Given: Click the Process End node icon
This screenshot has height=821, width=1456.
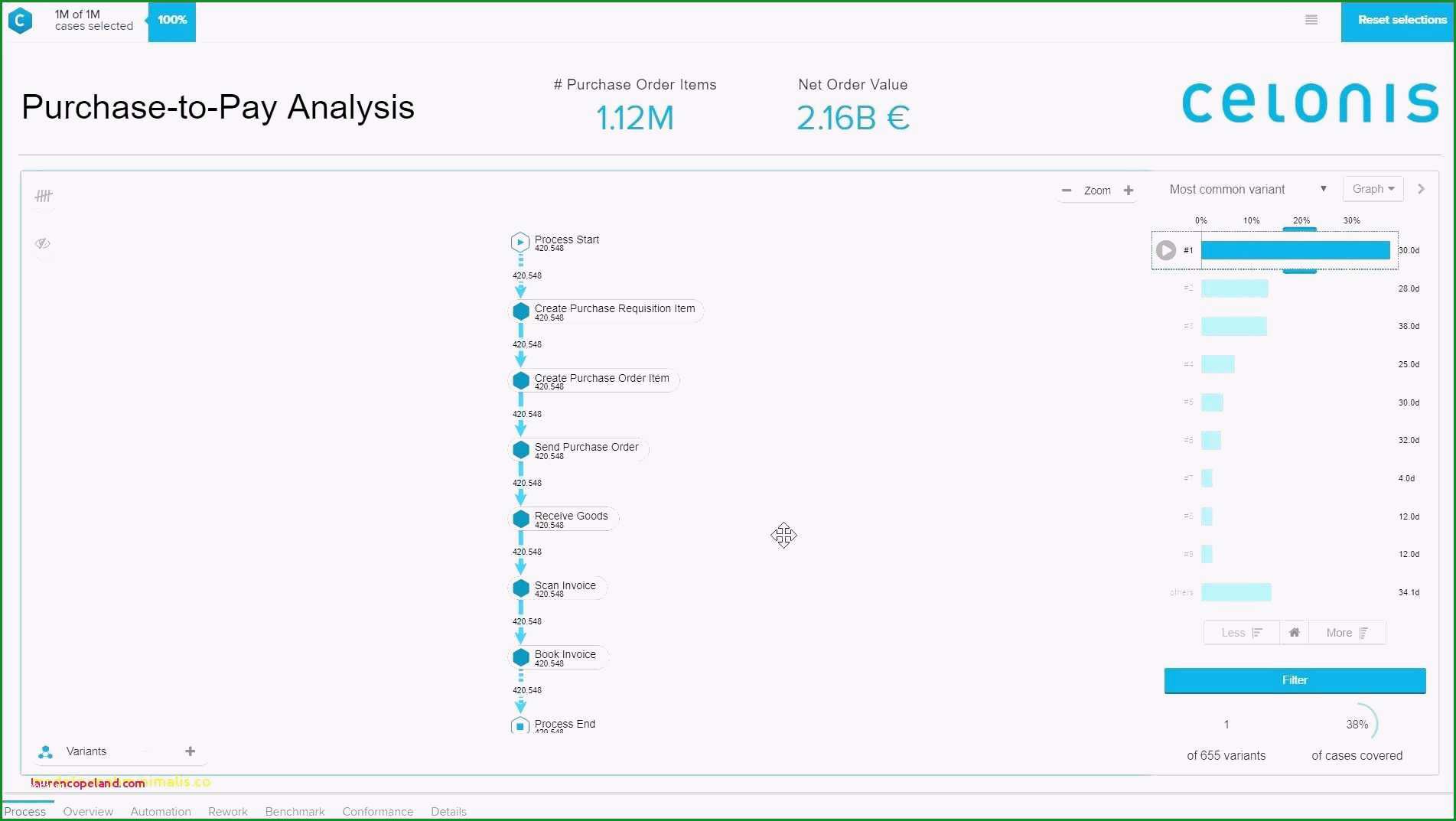Looking at the screenshot, I should point(520,725).
